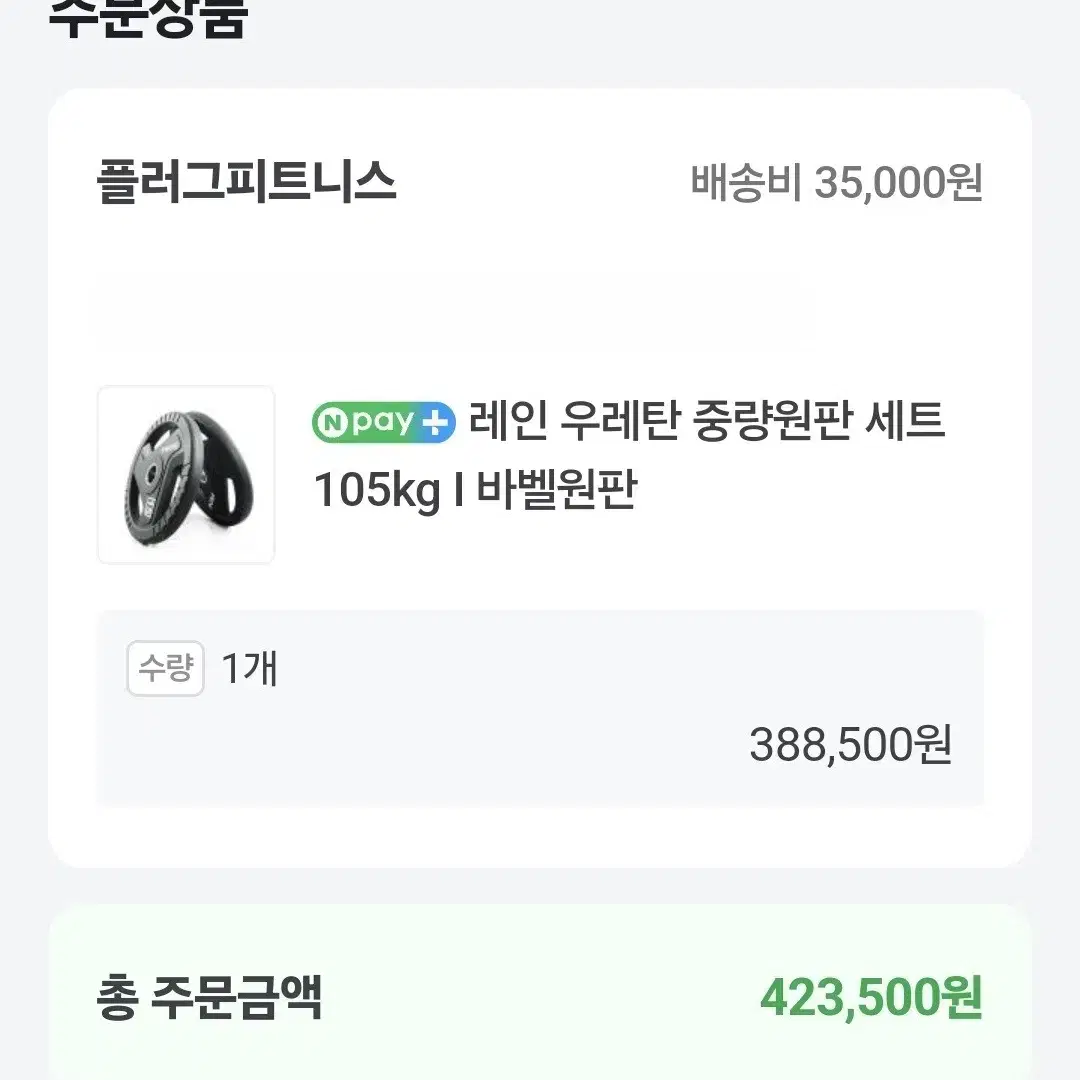Click the 105kg 바벨원판 title line
This screenshot has width=1080, height=1080.
pos(475,490)
